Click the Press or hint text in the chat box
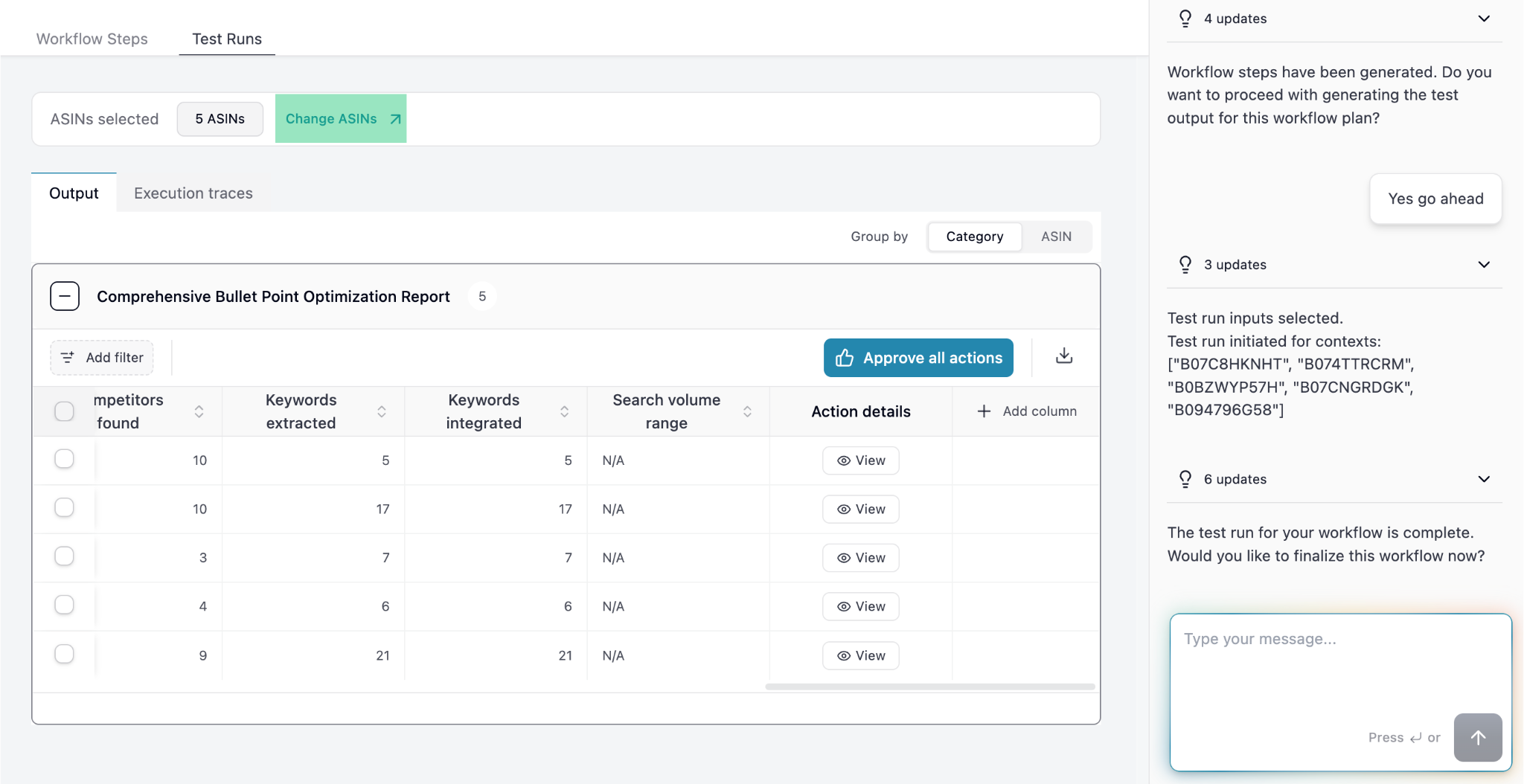1524x784 pixels. (1404, 737)
